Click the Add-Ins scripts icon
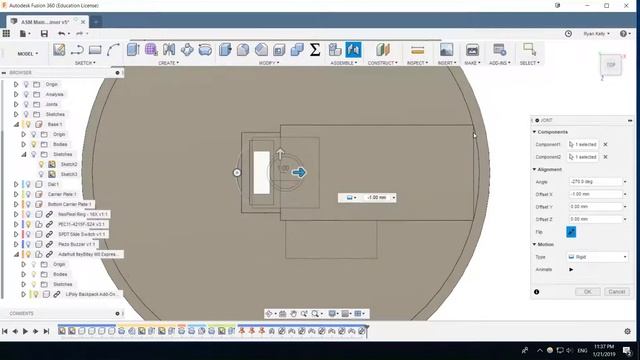Image resolution: width=640 pixels, height=360 pixels. (499, 50)
